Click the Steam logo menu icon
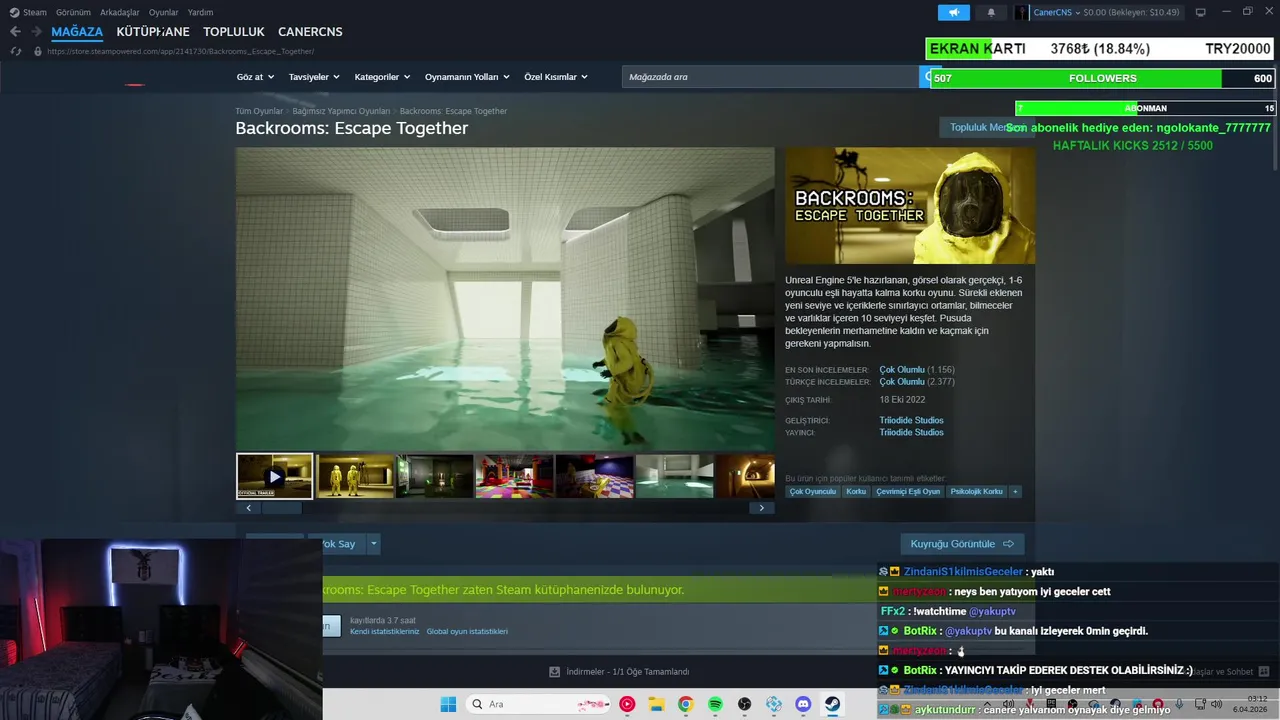 (14, 12)
